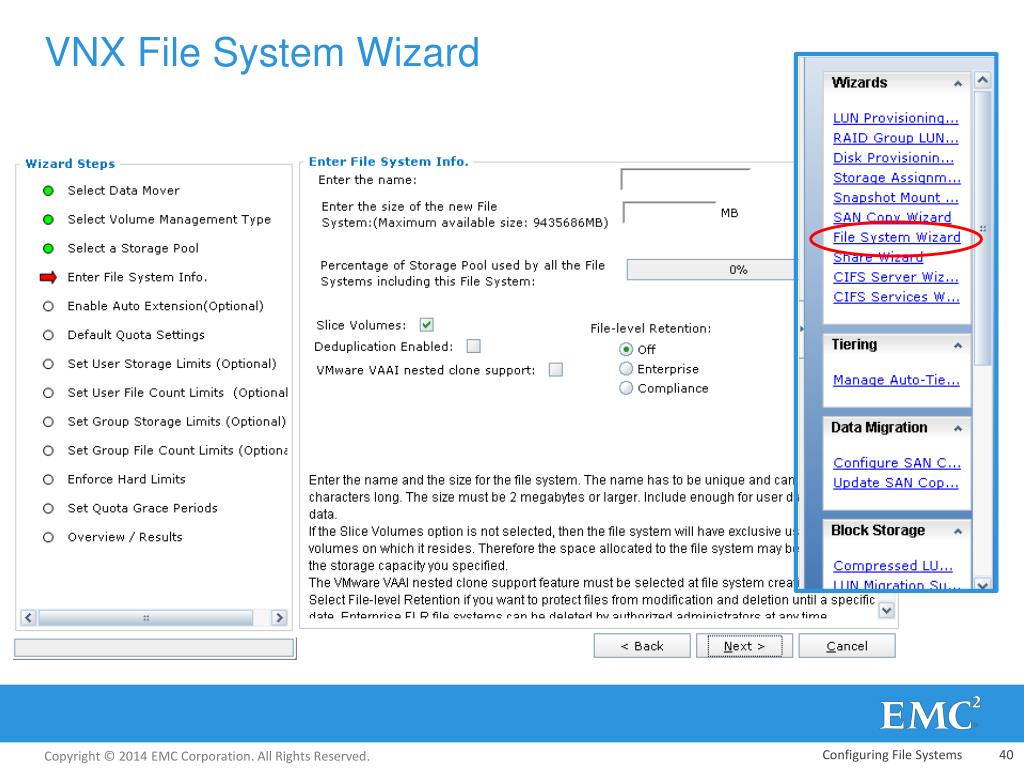Click the wizard steps scroll right arrow
This screenshot has height=768, width=1024.
279,617
